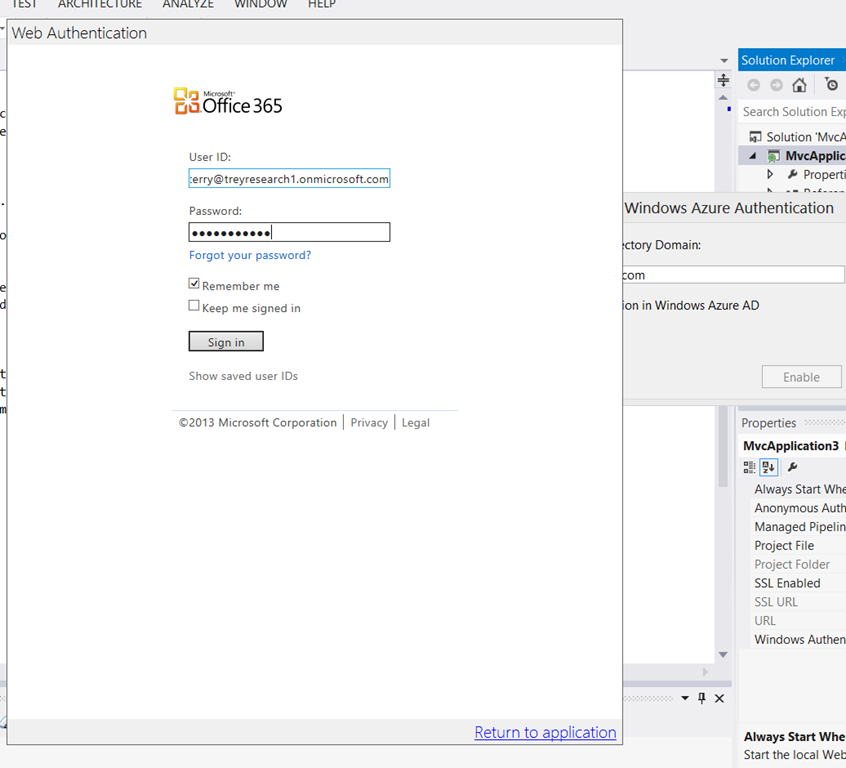Click the editor scrollbar up arrow
The width and height of the screenshot is (846, 768).
pos(723,98)
